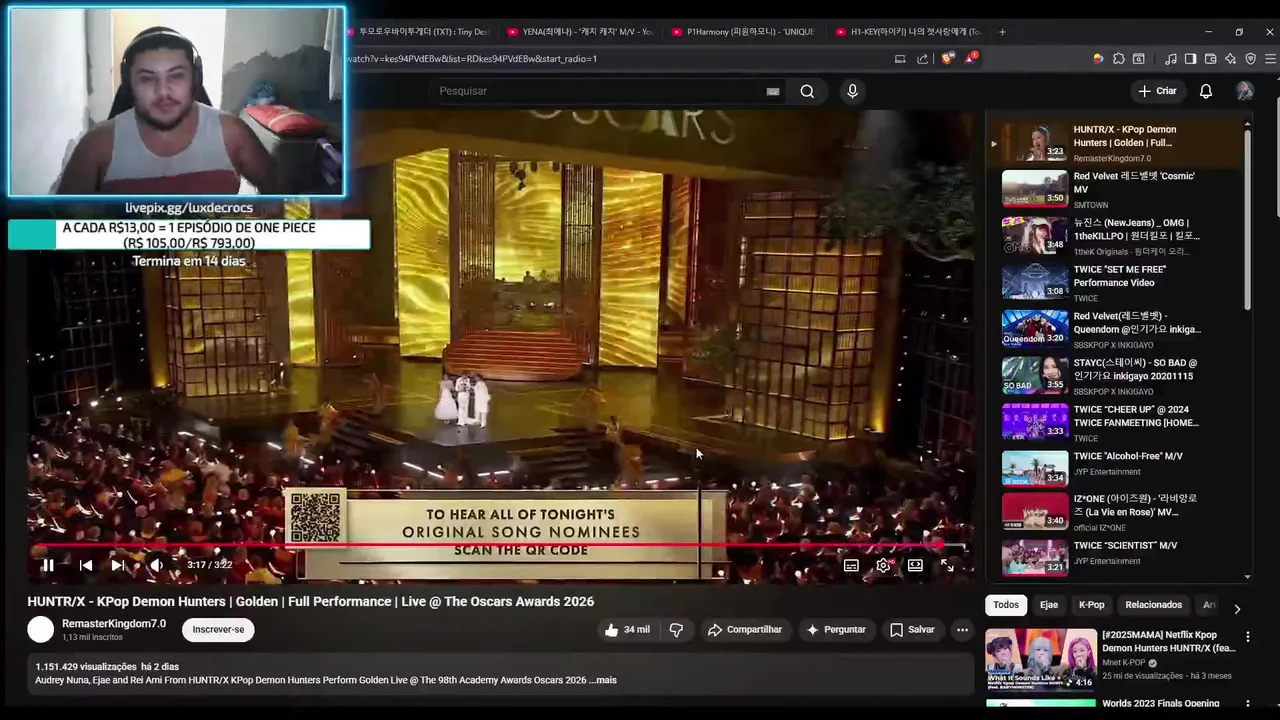Click the search magnifier button

pos(807,91)
